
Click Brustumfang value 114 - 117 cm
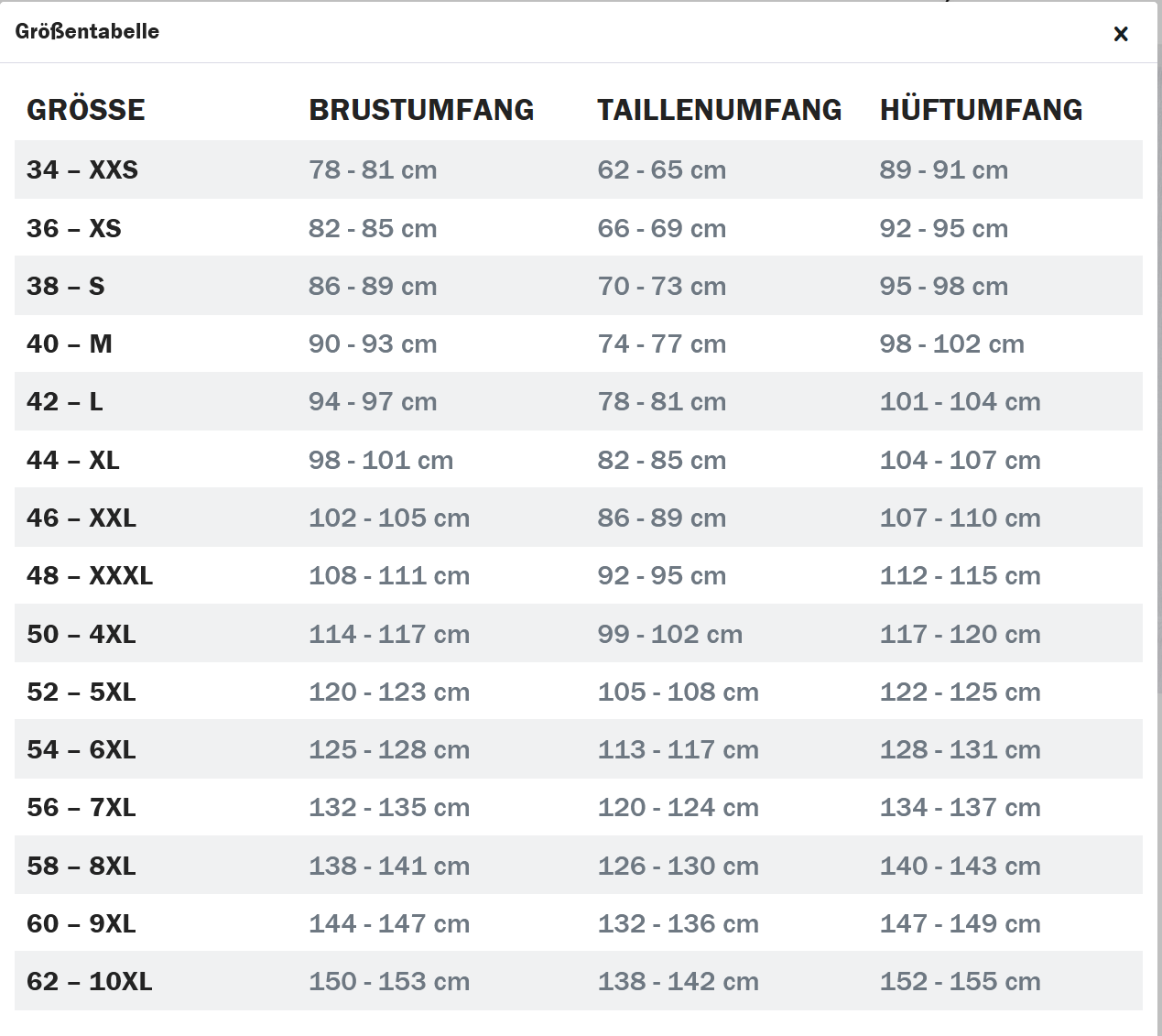[389, 634]
